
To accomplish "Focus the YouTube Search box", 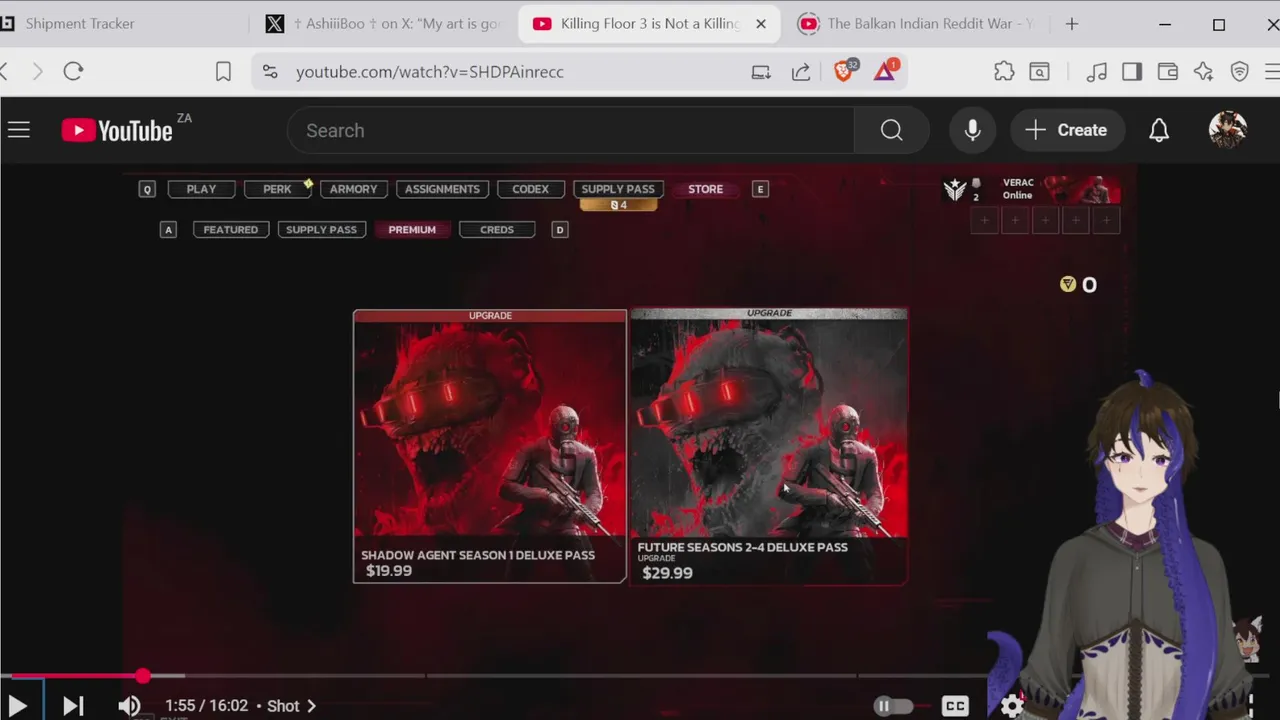I will pos(571,130).
